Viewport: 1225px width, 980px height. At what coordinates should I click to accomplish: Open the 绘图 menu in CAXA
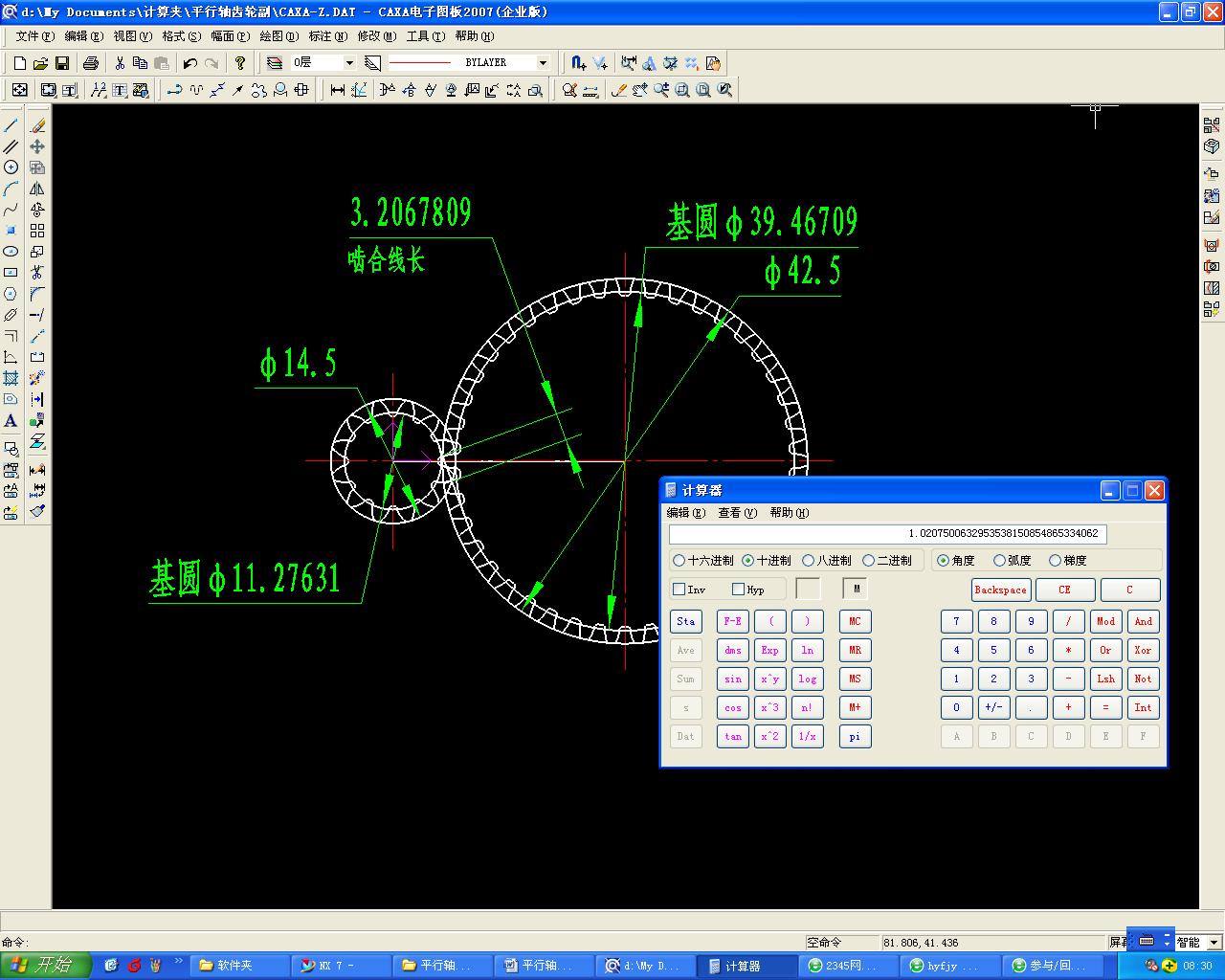tap(279, 36)
